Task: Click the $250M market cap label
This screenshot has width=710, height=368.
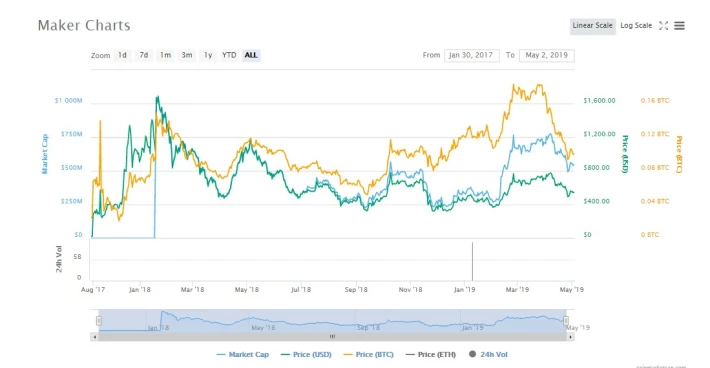Action: point(72,201)
